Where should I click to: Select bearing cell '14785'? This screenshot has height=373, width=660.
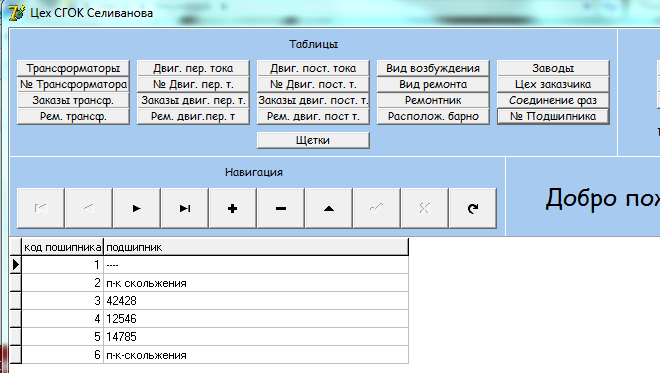tap(256, 337)
